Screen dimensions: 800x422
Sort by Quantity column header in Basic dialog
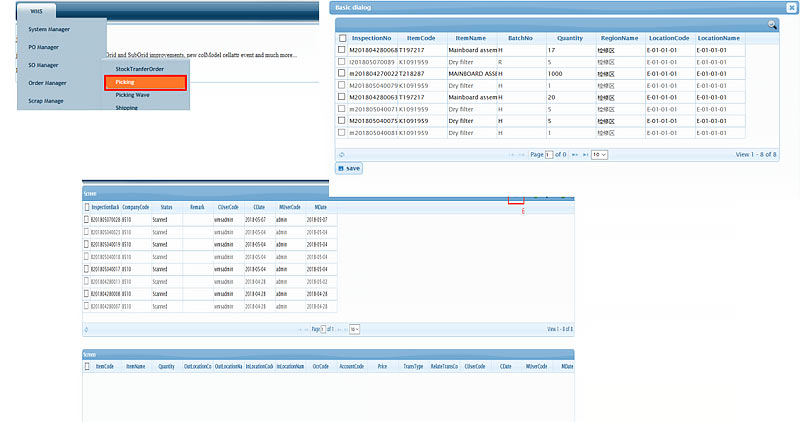click(570, 38)
